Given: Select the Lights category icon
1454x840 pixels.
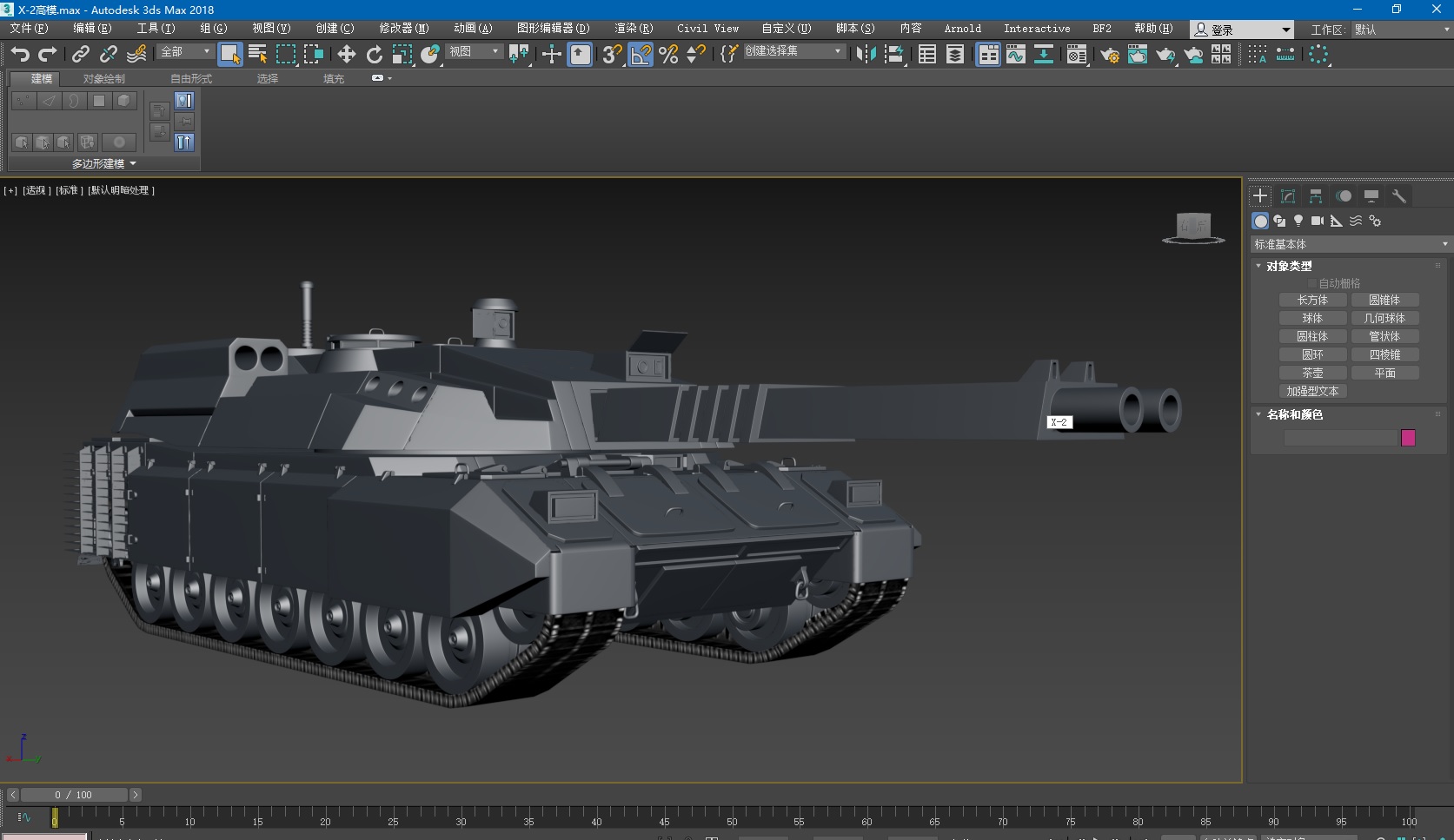Looking at the screenshot, I should pos(1298,221).
